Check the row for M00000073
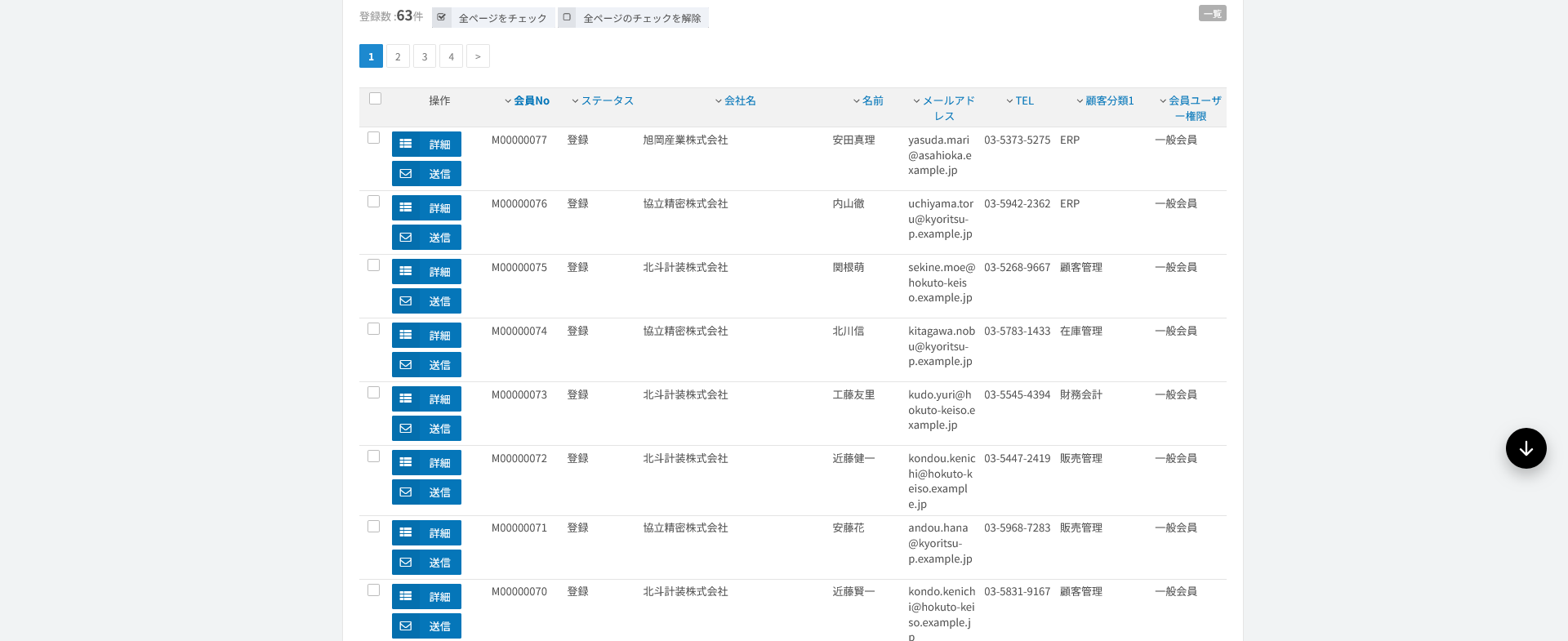The image size is (1568, 641). pyautogui.click(x=373, y=393)
